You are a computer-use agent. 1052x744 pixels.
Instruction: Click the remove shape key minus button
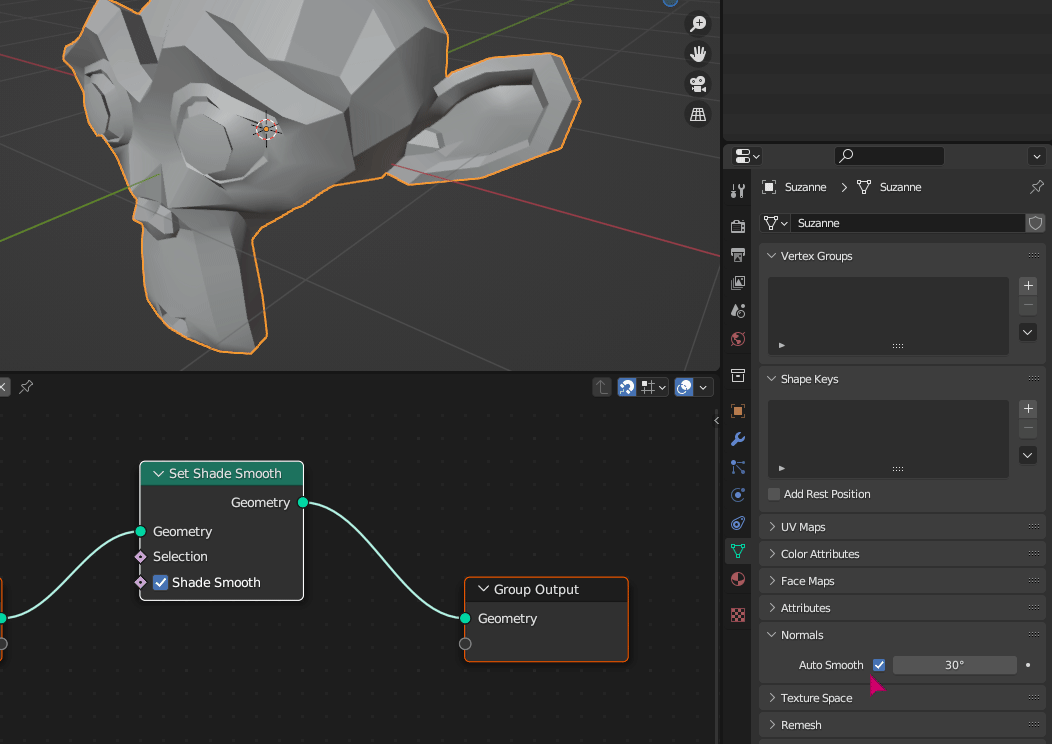coord(1028,428)
